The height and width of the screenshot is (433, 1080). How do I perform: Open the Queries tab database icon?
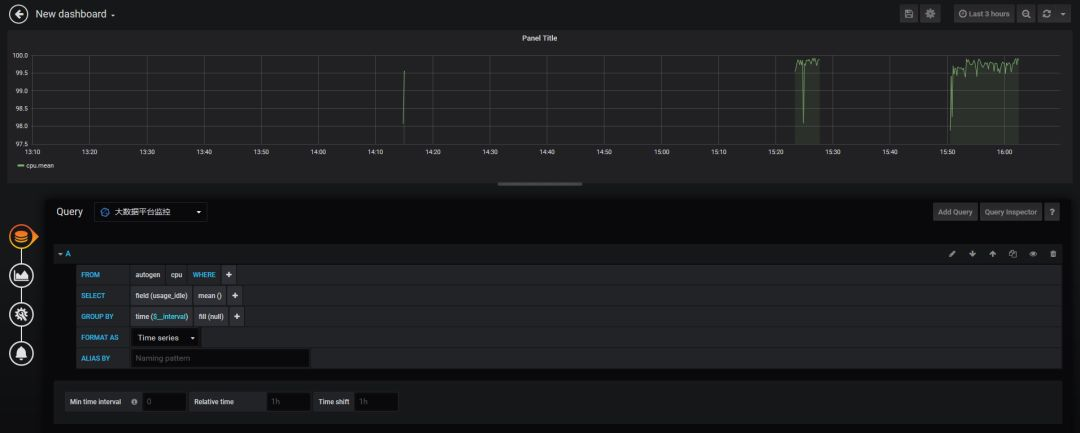[x=21, y=237]
